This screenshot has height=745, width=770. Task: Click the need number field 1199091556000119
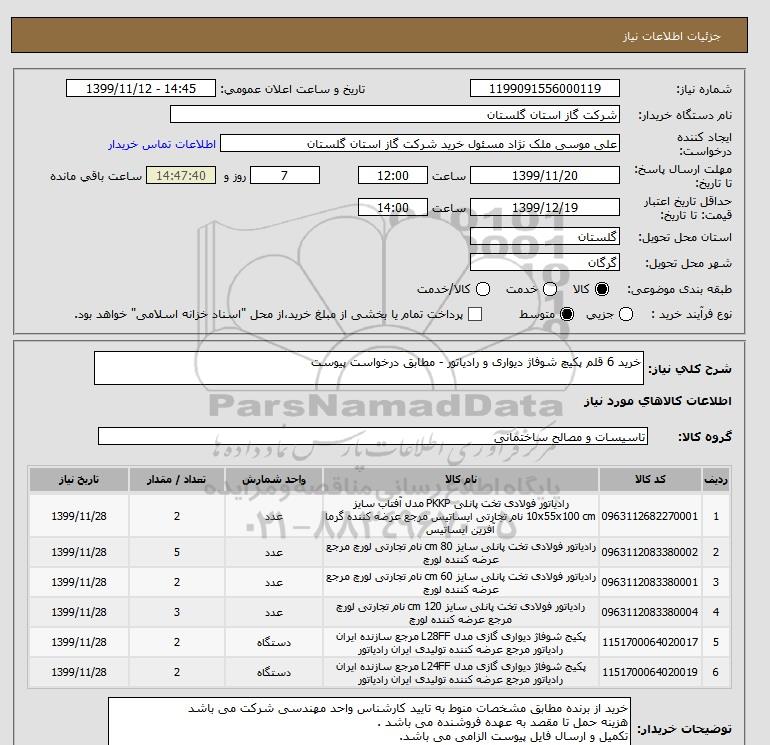(x=545, y=88)
